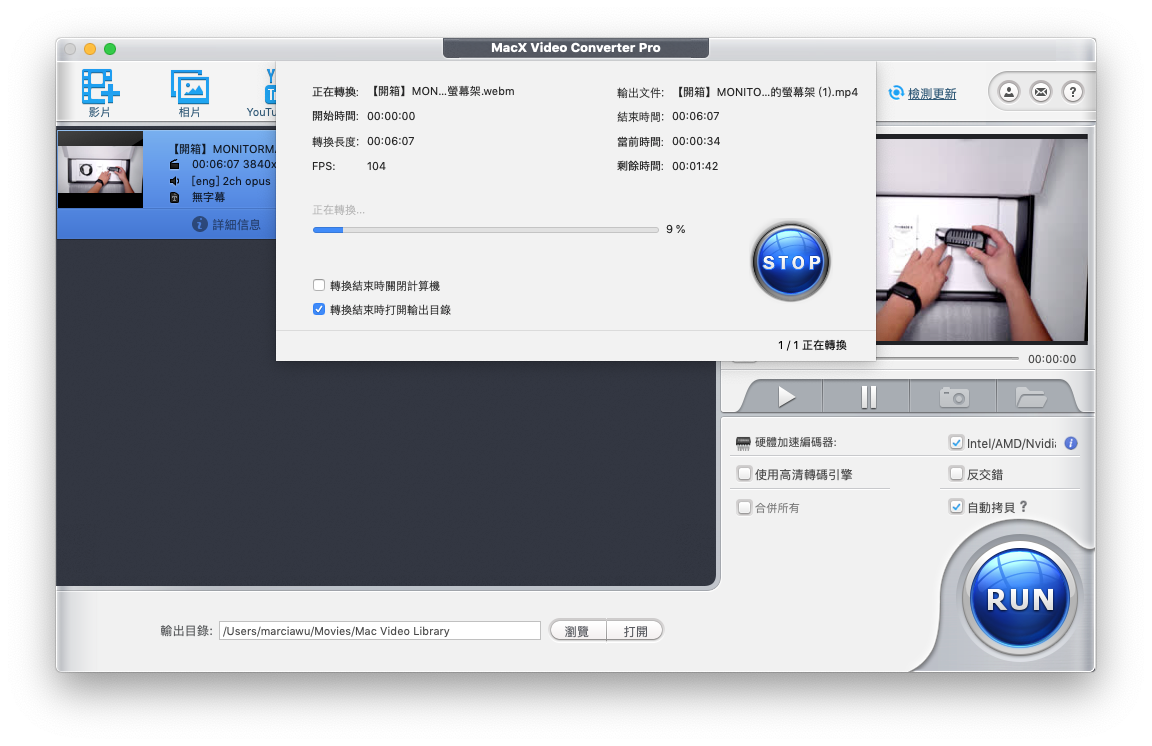Click the [eng] 2ch opus audio text
The width and height of the screenshot is (1152, 746).
coord(231,181)
